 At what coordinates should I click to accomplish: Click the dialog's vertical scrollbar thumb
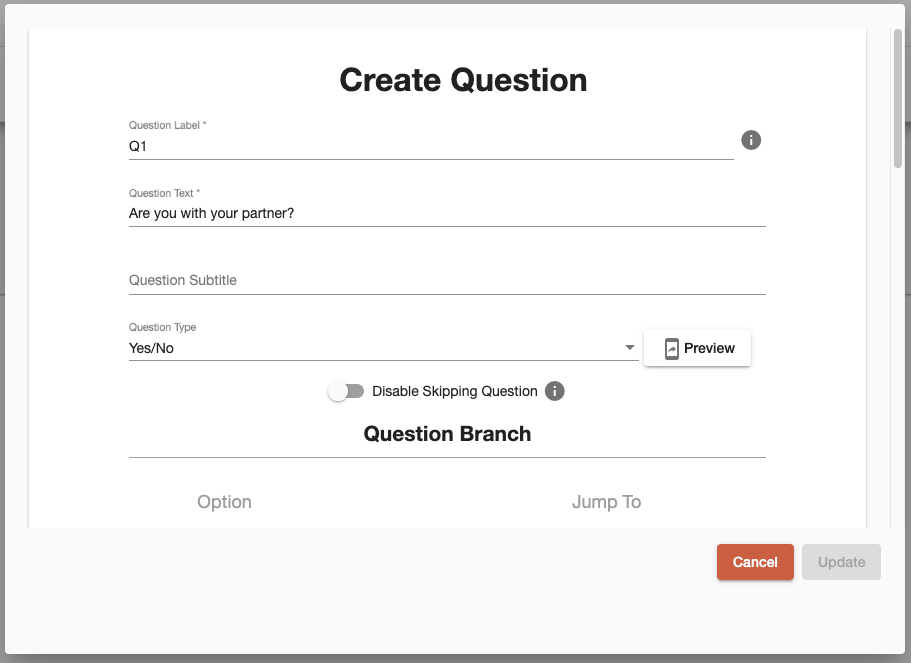pos(898,99)
